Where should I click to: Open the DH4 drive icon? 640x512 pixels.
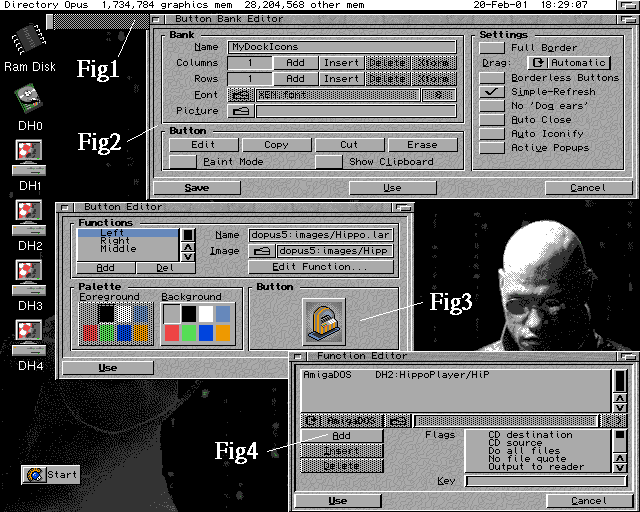click(29, 336)
